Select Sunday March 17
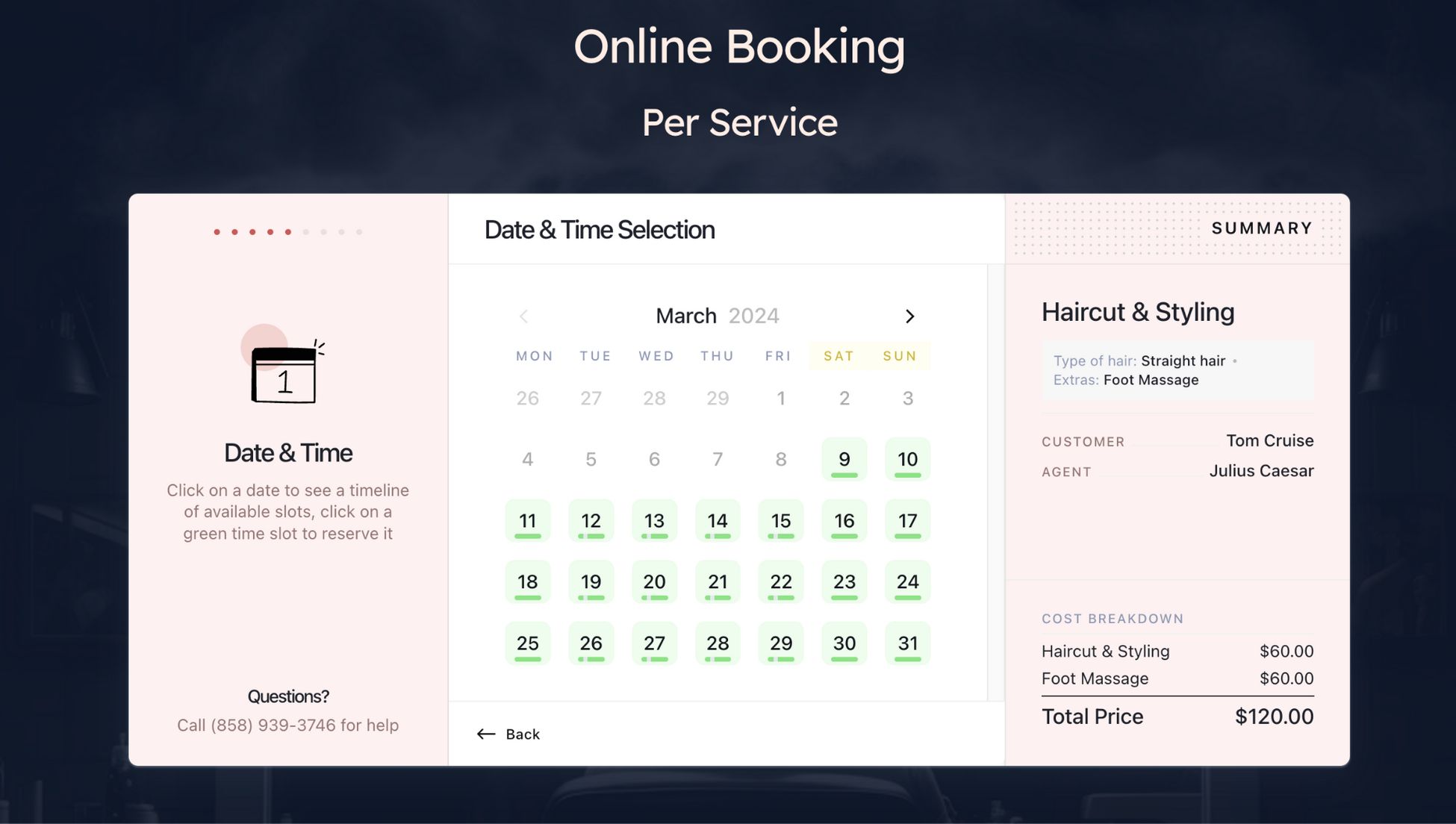1456x824 pixels. [908, 520]
